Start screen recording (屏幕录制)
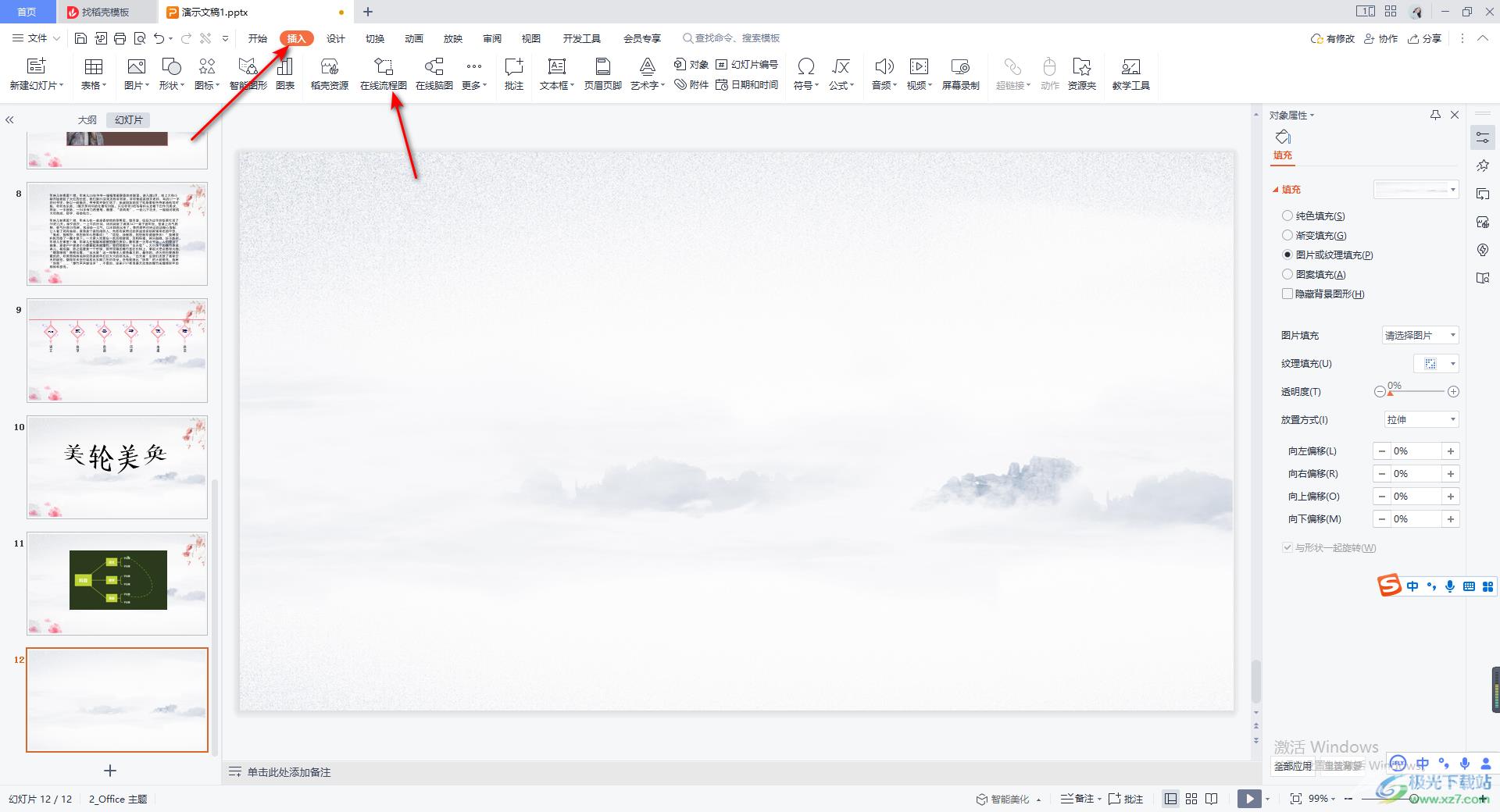Viewport: 1500px width, 812px height. click(x=960, y=74)
